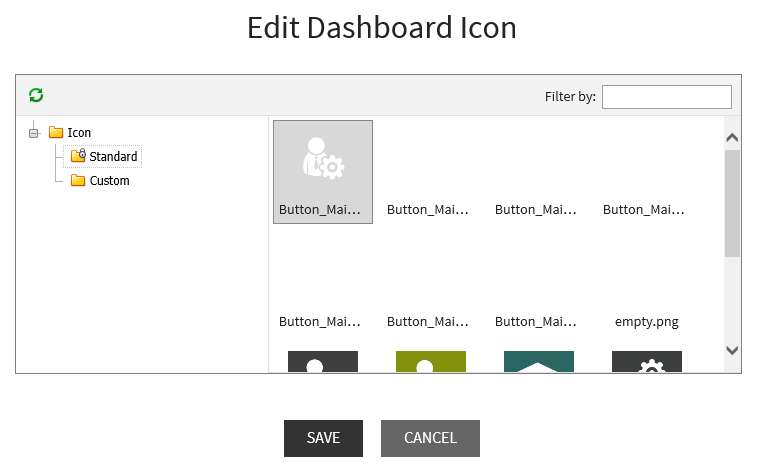Pick the dark tile with gear icon

pos(647,361)
